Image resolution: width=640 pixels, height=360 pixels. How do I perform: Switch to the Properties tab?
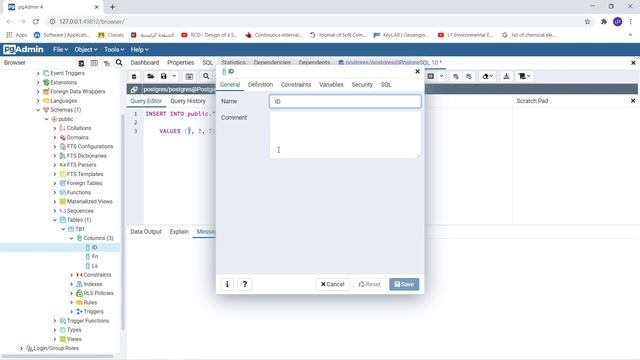coord(180,62)
